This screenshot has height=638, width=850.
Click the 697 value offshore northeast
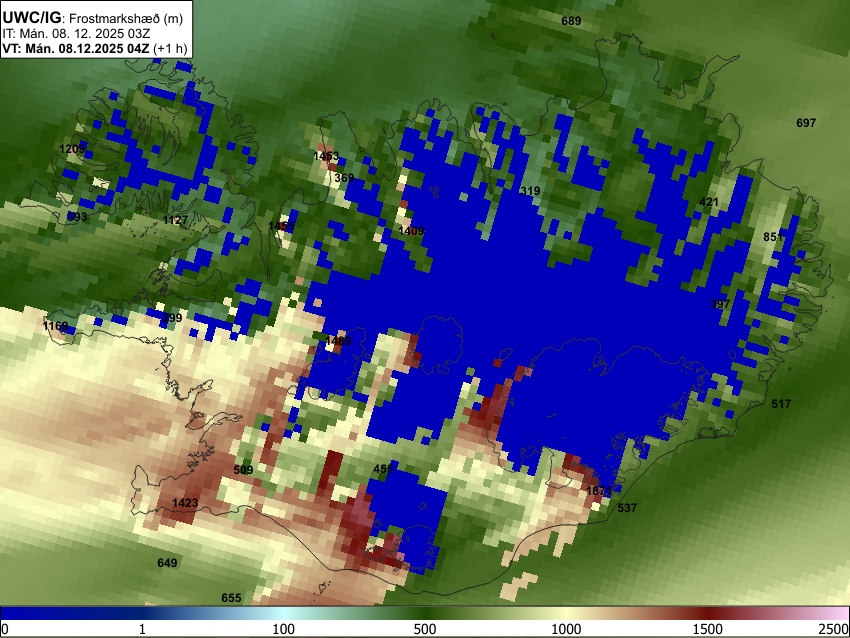coord(806,123)
